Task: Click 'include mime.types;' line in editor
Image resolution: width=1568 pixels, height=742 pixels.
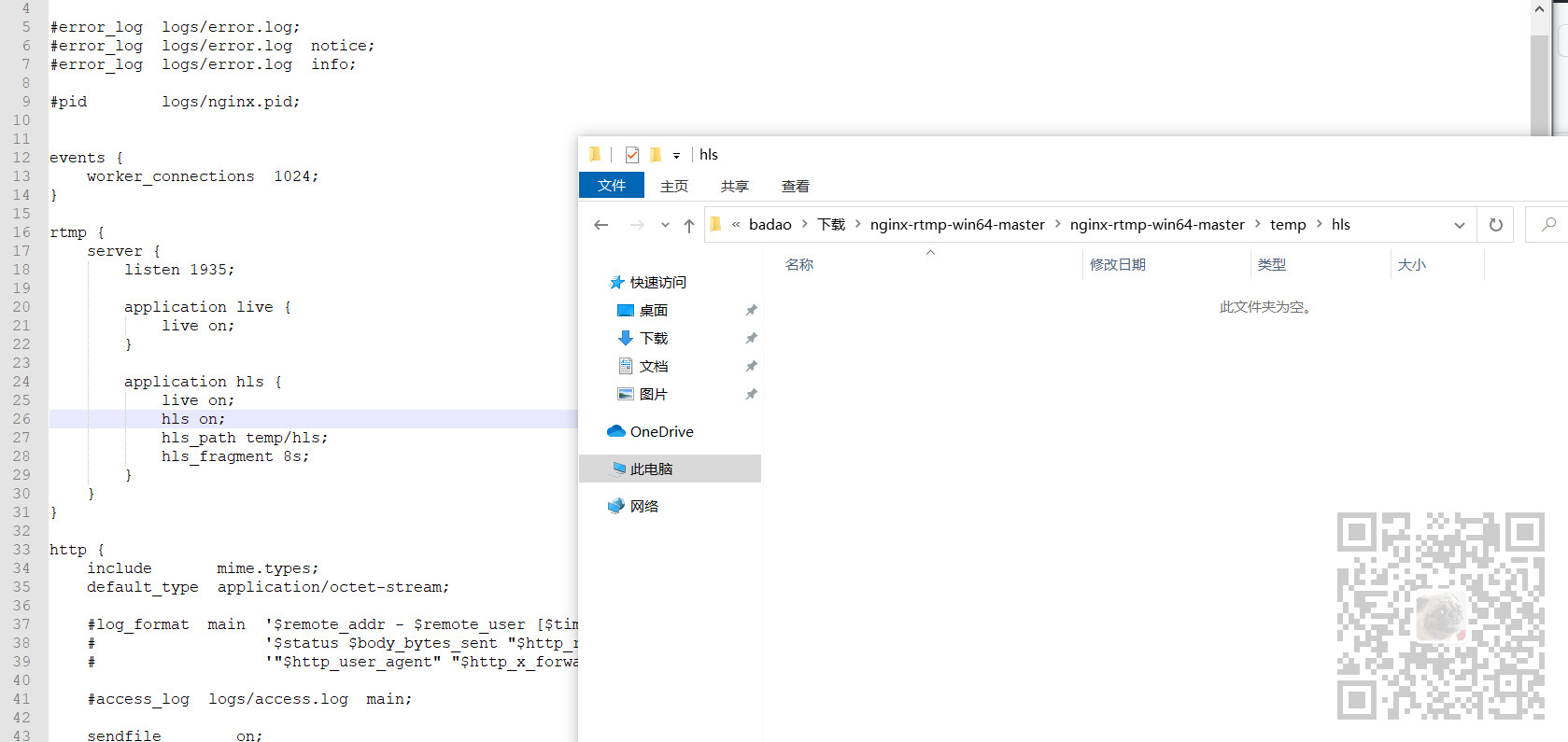Action: click(x=203, y=568)
